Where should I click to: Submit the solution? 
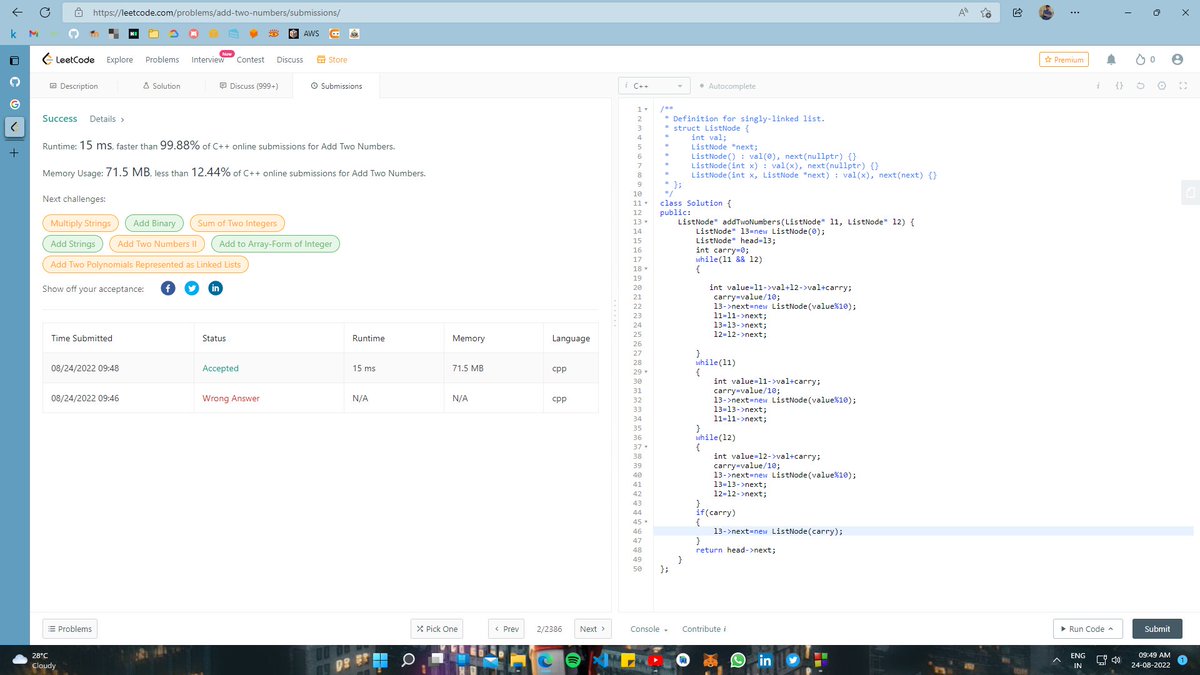(x=1157, y=629)
